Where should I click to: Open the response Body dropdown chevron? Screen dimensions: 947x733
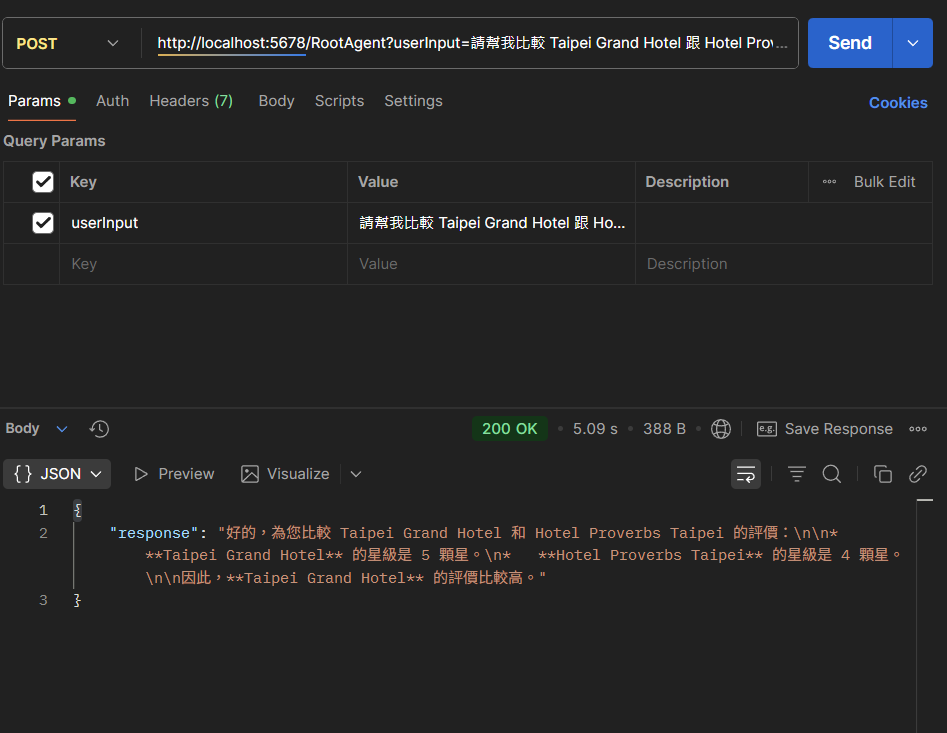point(62,429)
